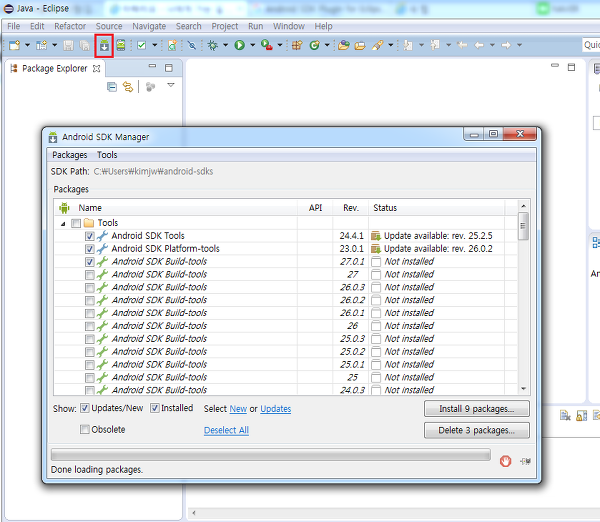Uncheck the Android SDK Tools checkbox

pos(90,236)
